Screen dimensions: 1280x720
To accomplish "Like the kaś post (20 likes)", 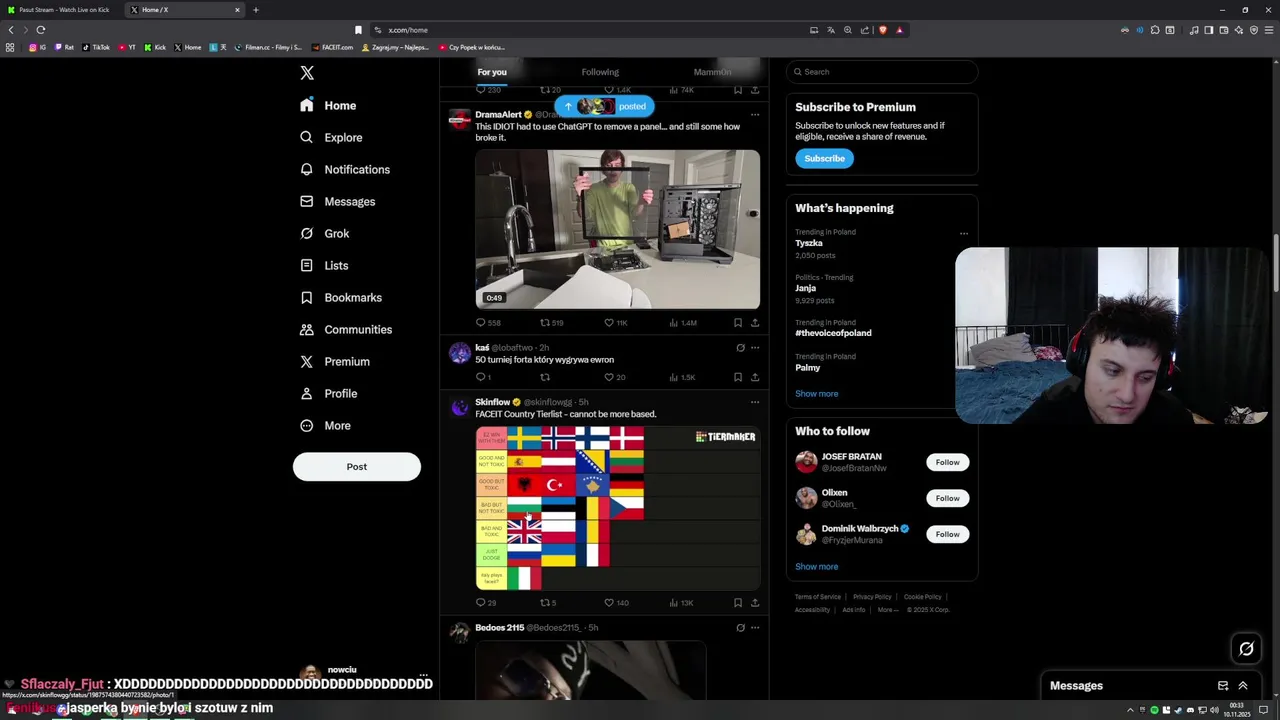I will (615, 377).
